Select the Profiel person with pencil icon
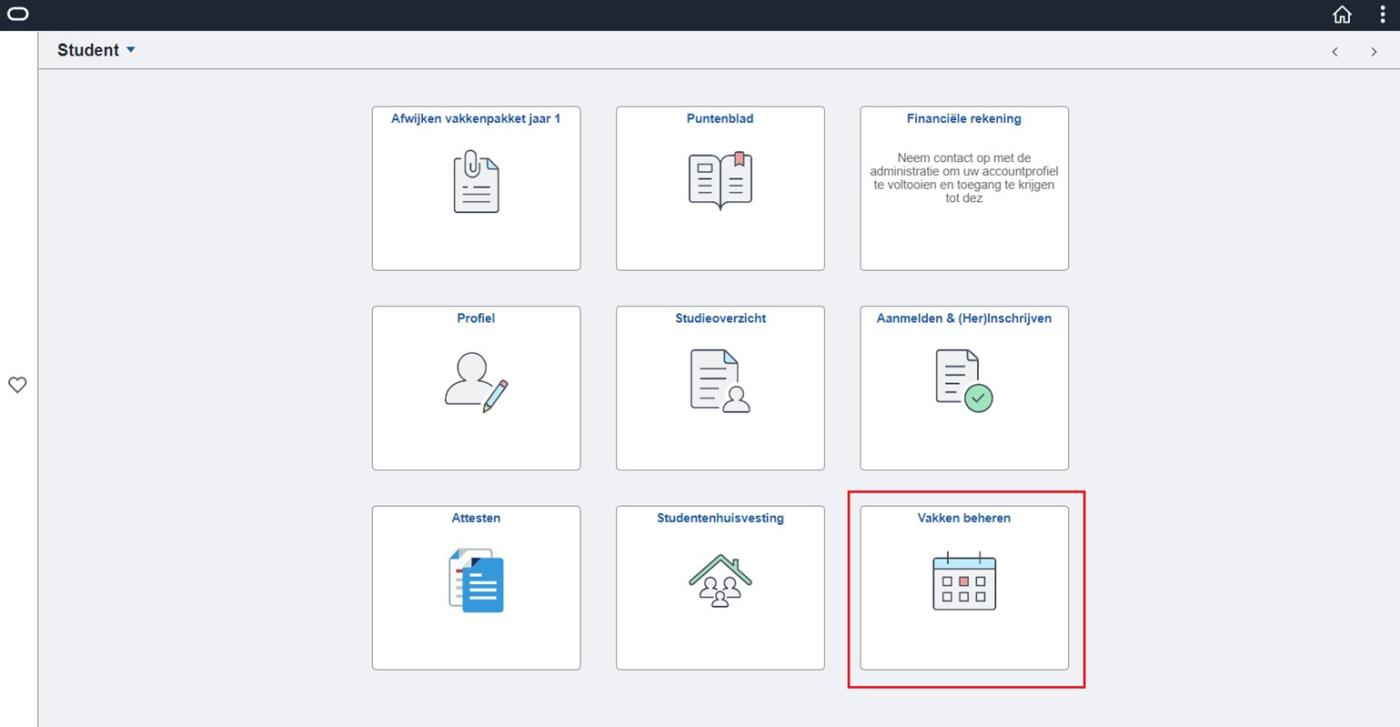The image size is (1400, 727). (476, 383)
